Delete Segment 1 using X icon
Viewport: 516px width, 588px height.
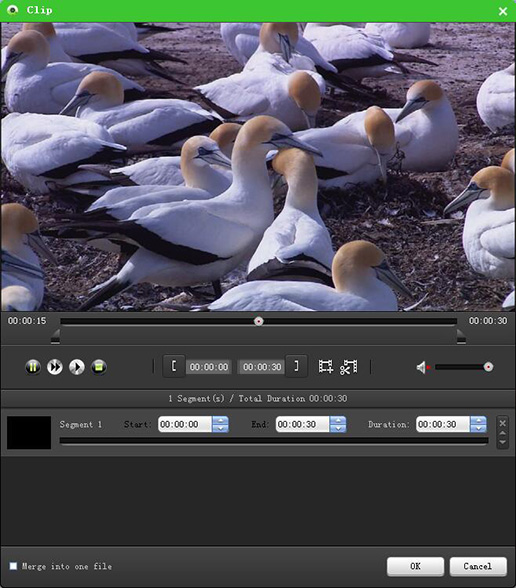[x=502, y=423]
